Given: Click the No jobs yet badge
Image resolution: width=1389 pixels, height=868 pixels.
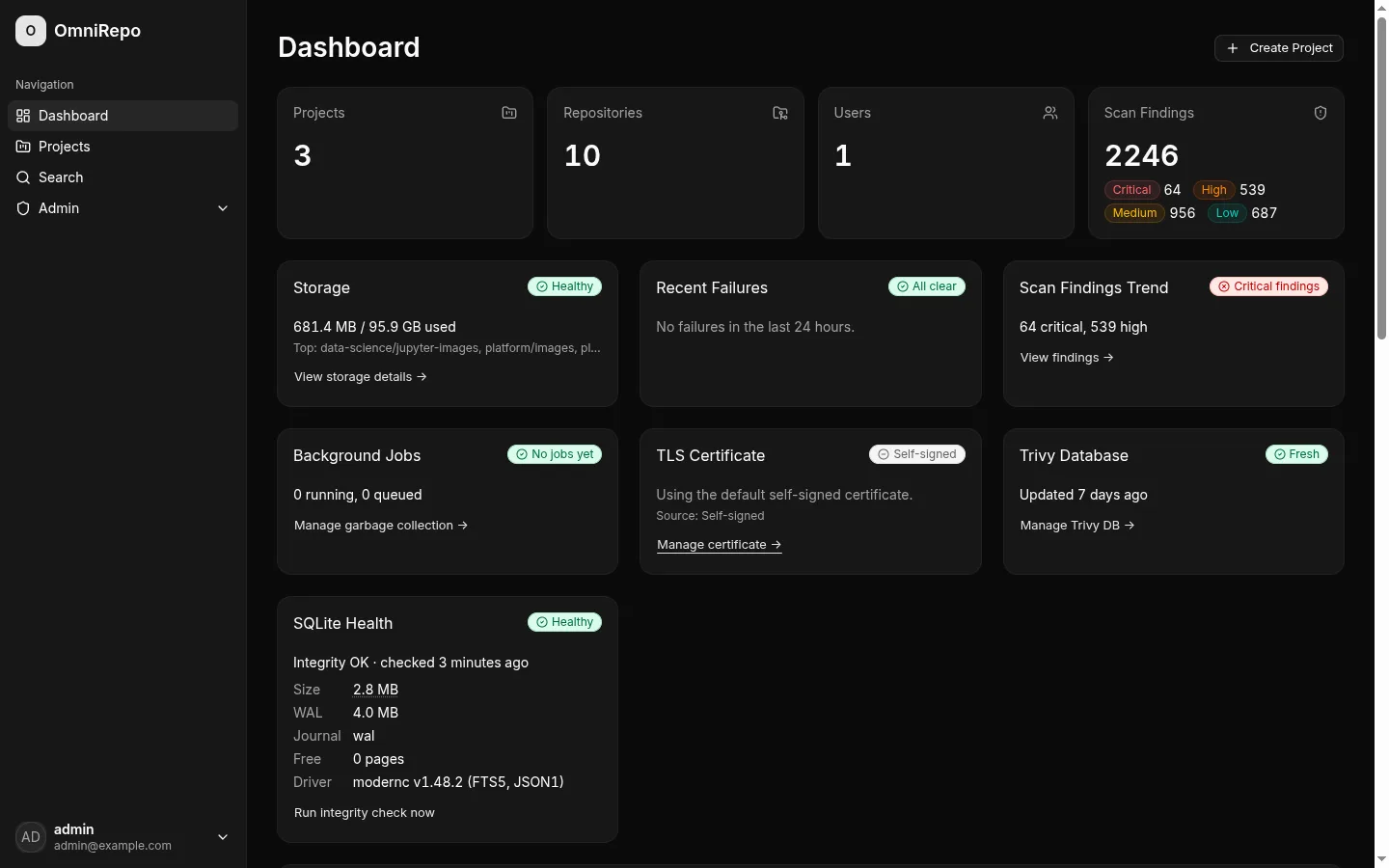Looking at the screenshot, I should [555, 454].
